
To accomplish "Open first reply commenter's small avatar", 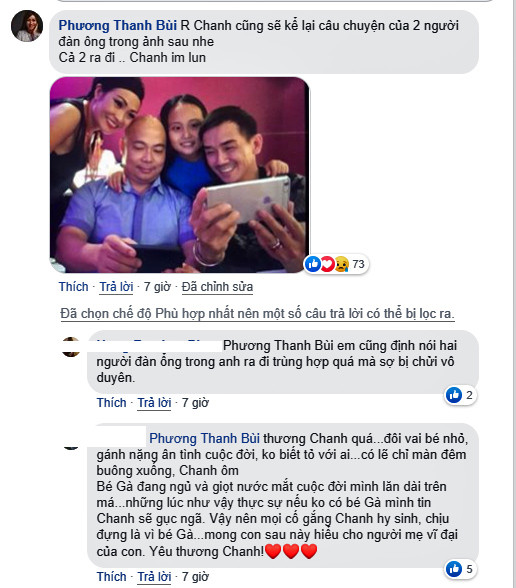I will 70,347.
